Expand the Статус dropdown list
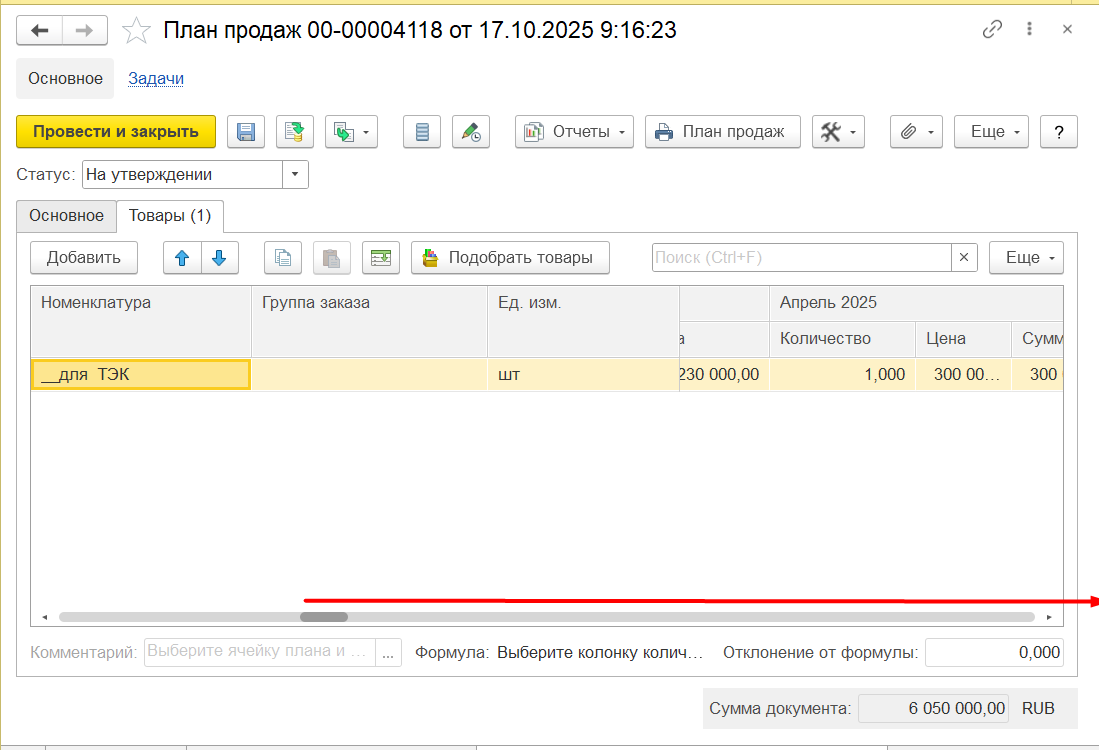Image resolution: width=1099 pixels, height=750 pixels. (x=295, y=175)
